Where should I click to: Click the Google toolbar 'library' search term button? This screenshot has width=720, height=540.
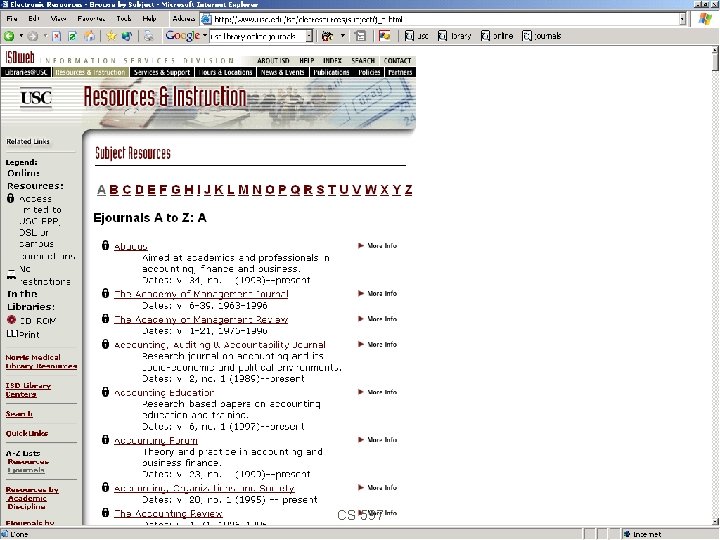tap(455, 36)
